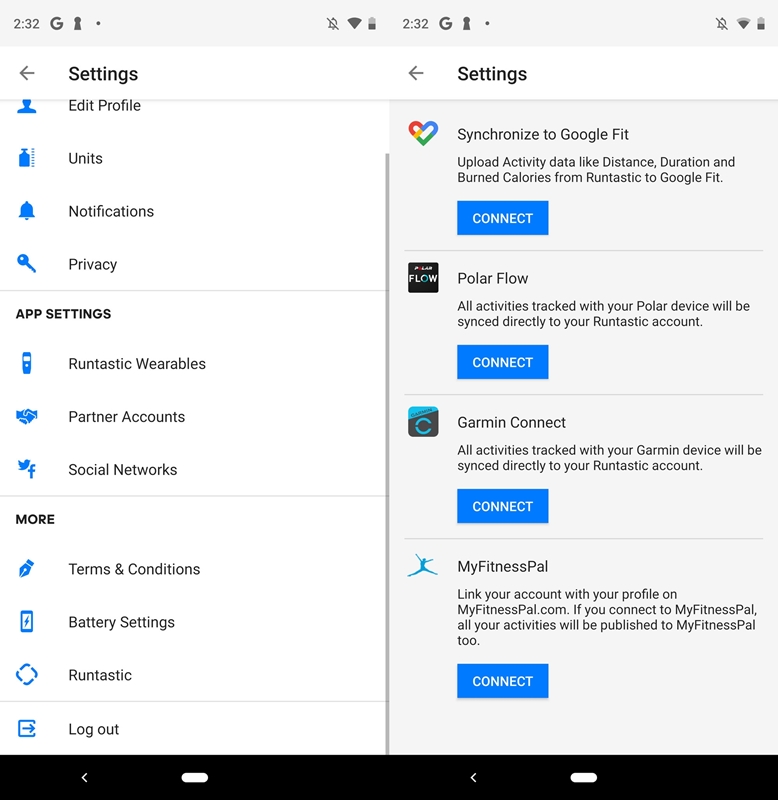Tap the back arrow in right Settings screen
Viewport: 778px width, 800px height.
(416, 73)
